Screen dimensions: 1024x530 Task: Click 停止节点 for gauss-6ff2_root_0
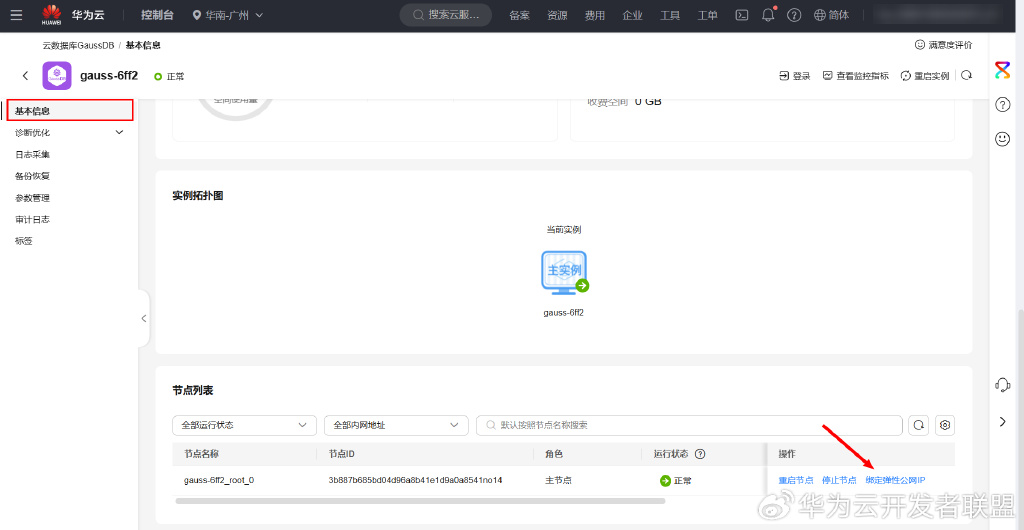coord(839,480)
